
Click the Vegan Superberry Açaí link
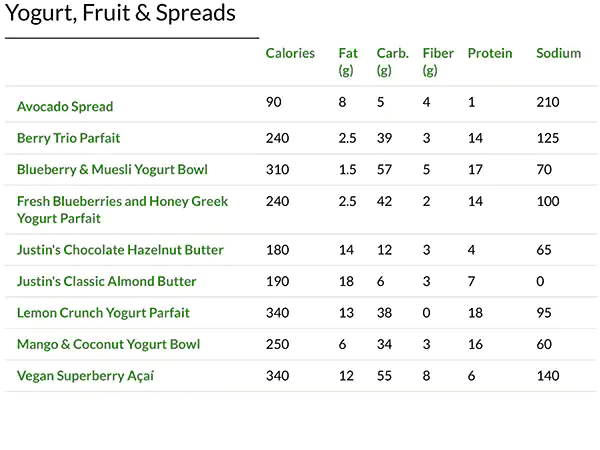click(85, 376)
